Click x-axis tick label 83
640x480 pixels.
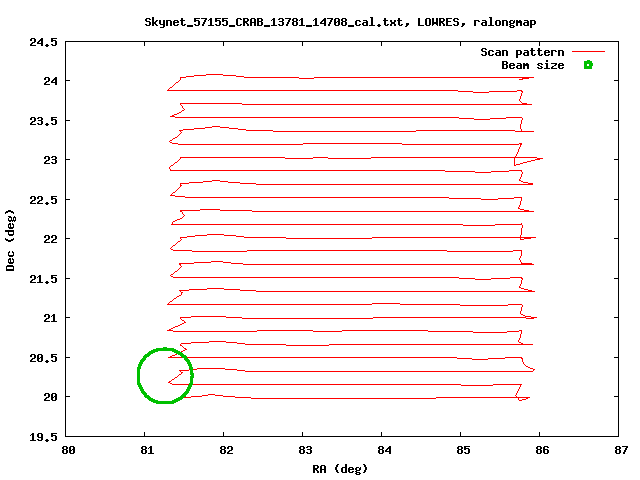[305, 450]
